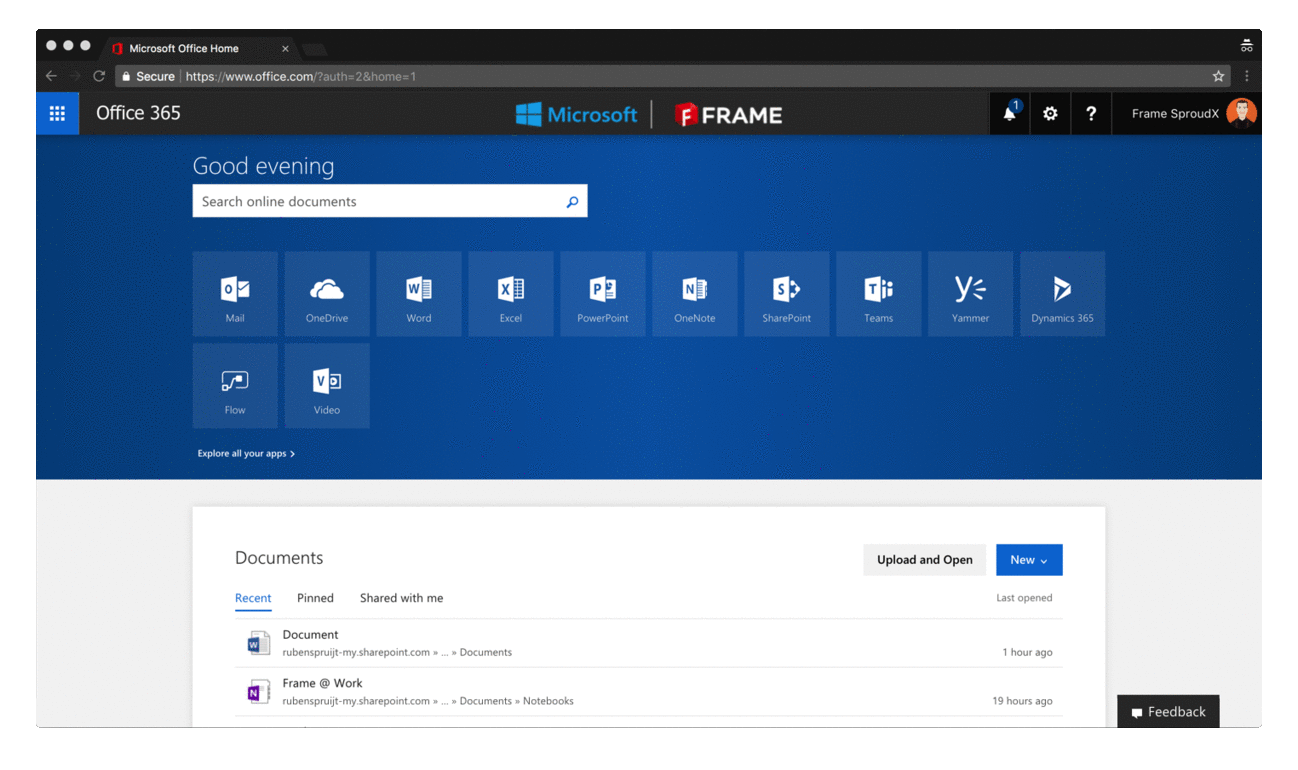Click the browser address bar URL
This screenshot has width=1298, height=770.
tap(301, 76)
